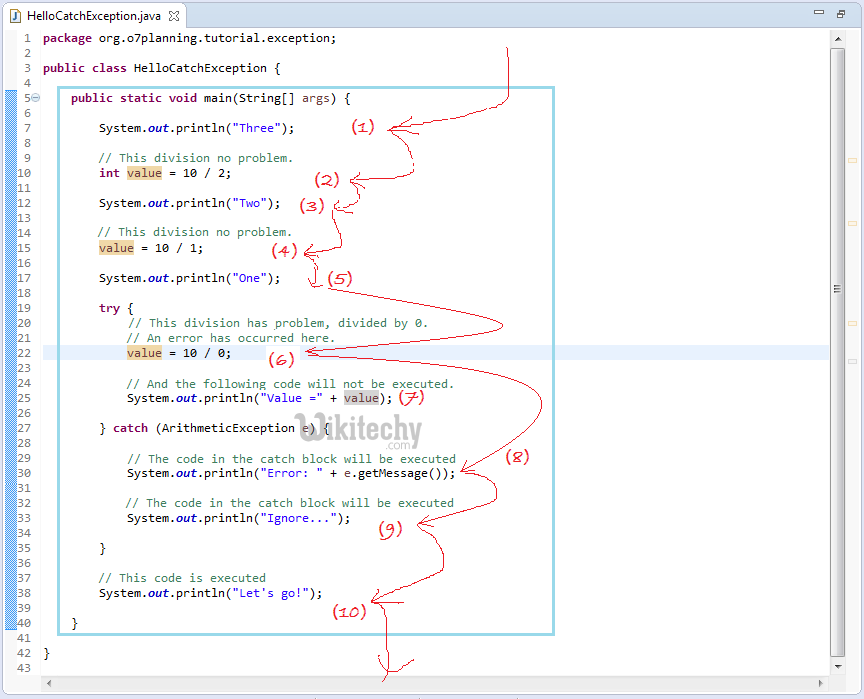Click the second overview ruler marker

[x=853, y=222]
